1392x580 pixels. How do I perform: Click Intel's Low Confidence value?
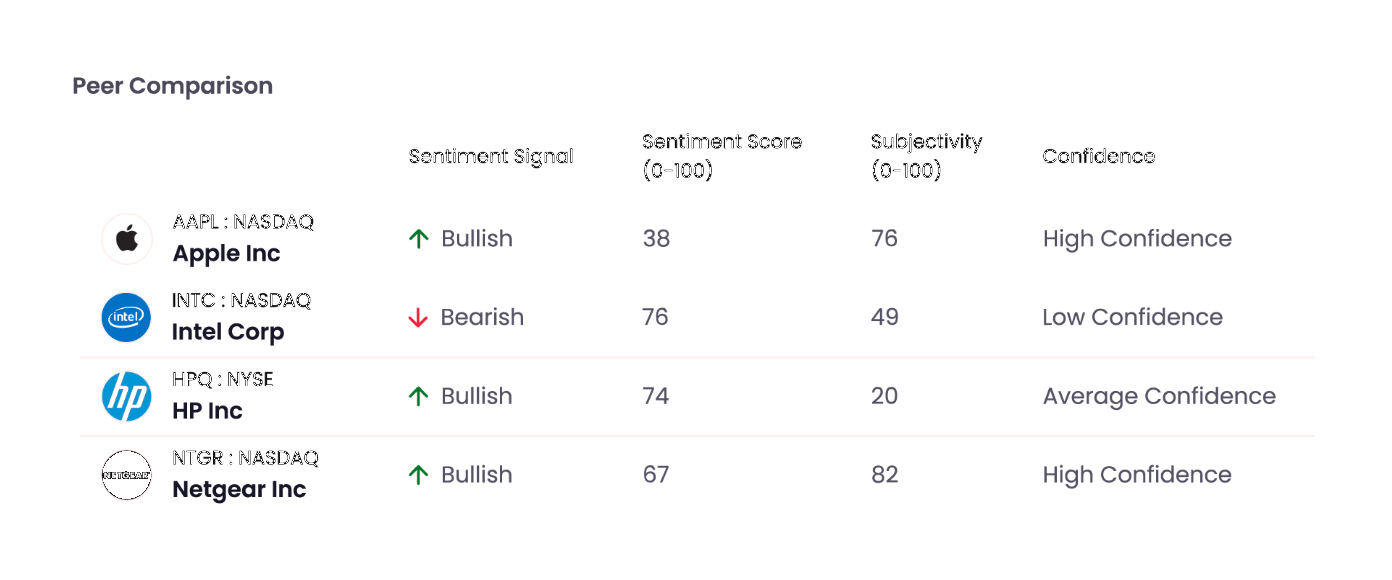[1133, 318]
